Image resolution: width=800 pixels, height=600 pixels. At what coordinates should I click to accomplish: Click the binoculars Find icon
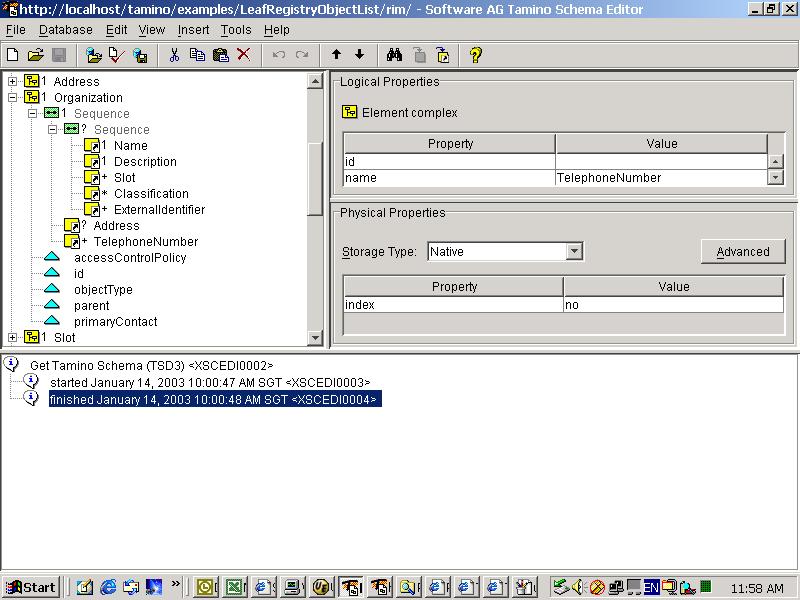tap(394, 55)
